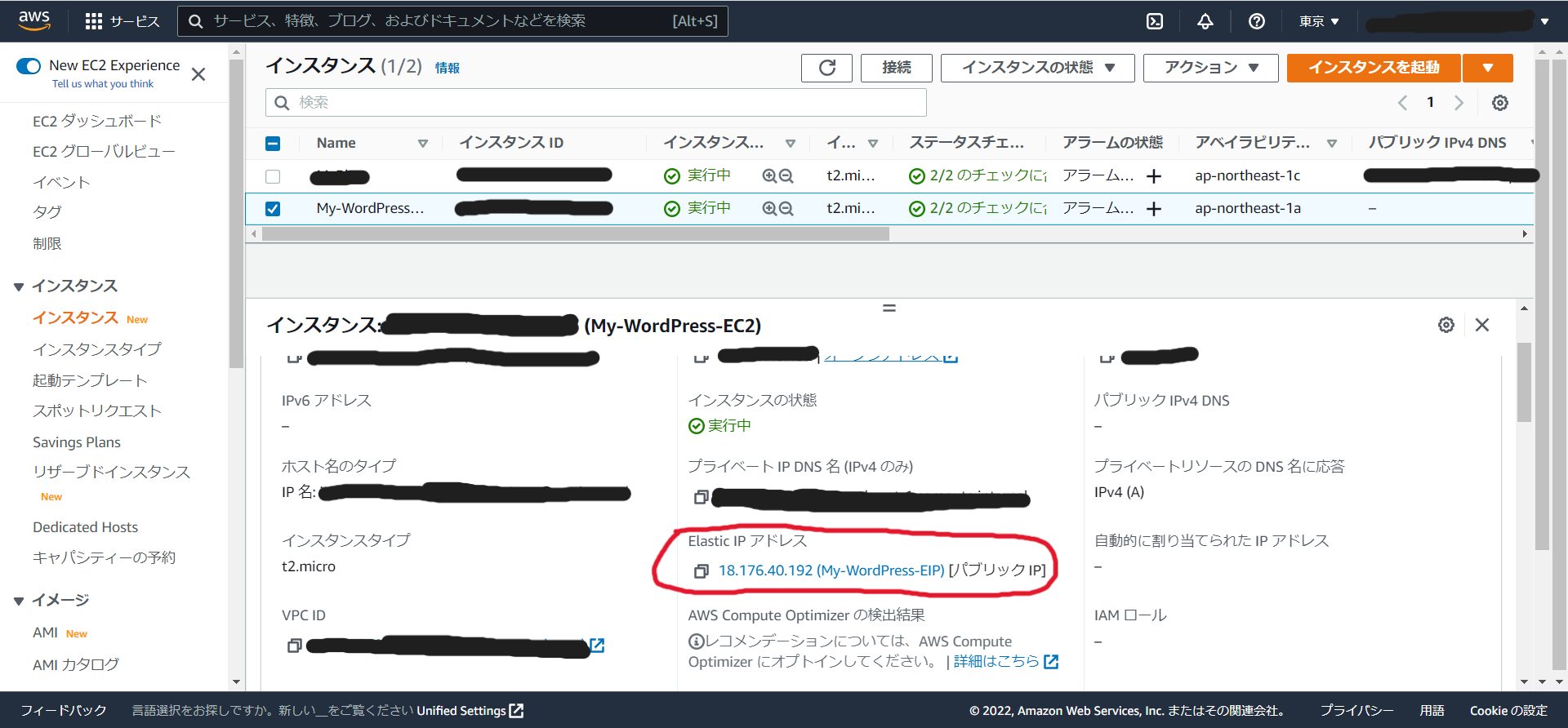The width and height of the screenshot is (1568, 728).
Task: Open EC2 ダッシュボード in sidebar
Action: tap(97, 121)
